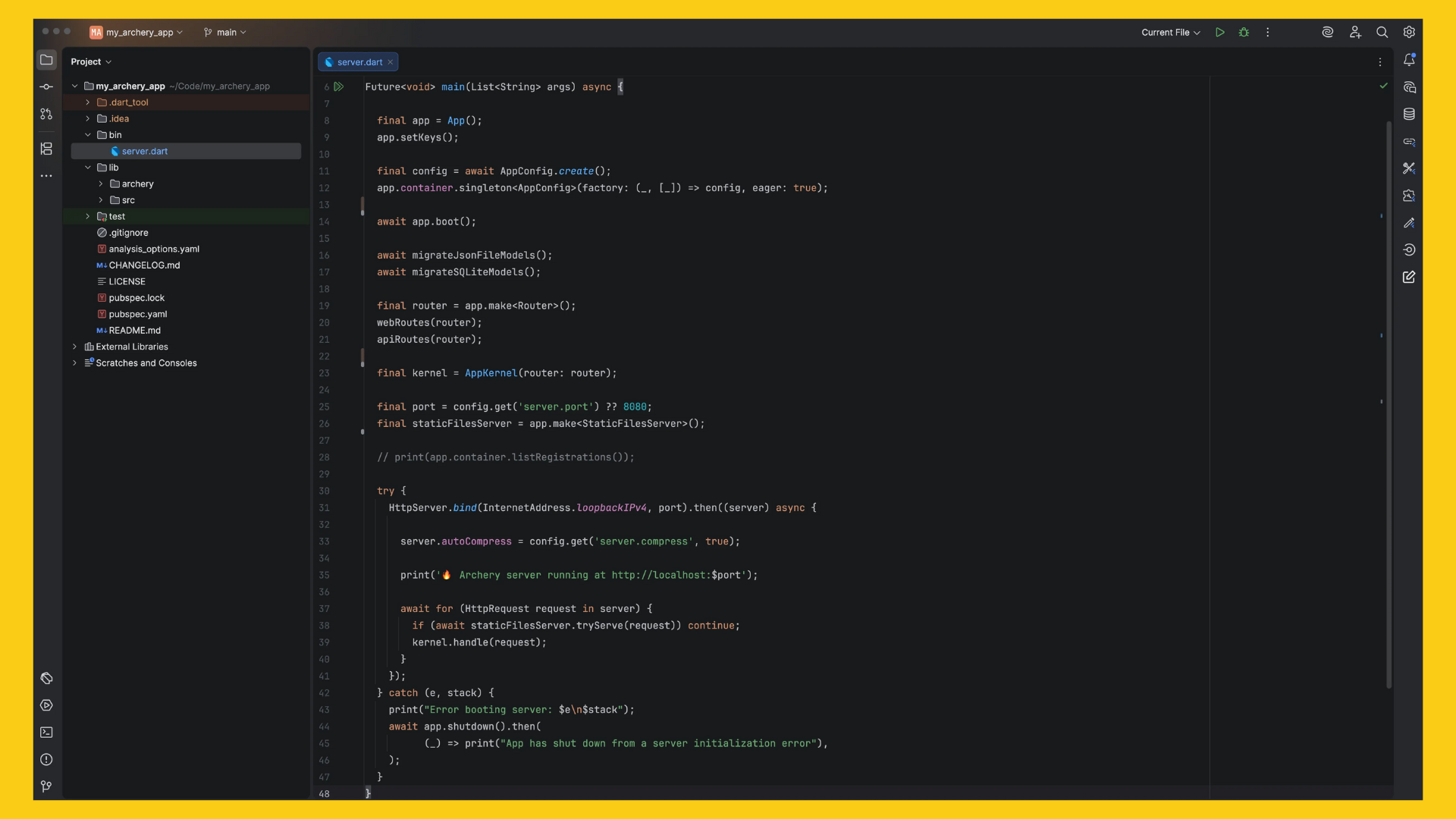
Task: Toggle the Project tool window folder icon
Action: coord(46,60)
